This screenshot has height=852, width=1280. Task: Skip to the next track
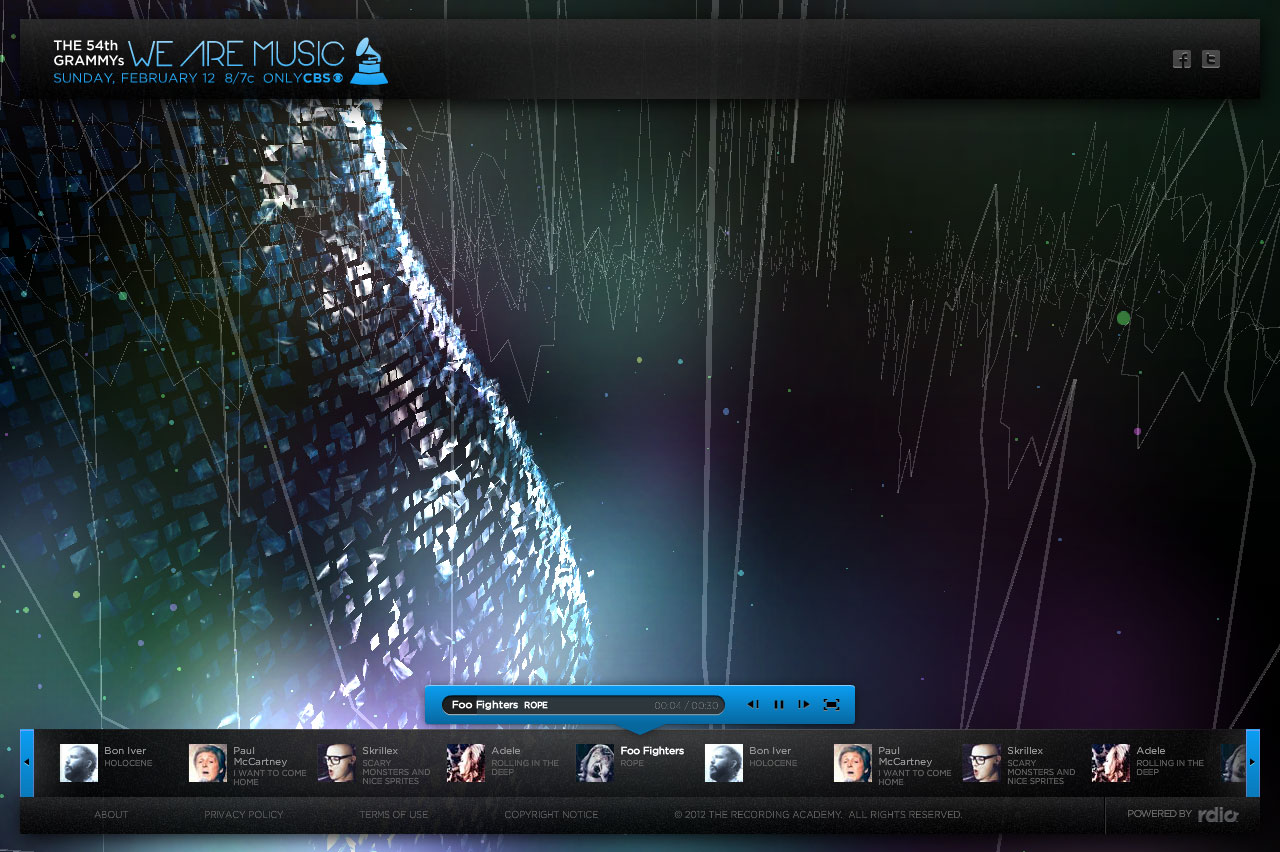point(804,704)
